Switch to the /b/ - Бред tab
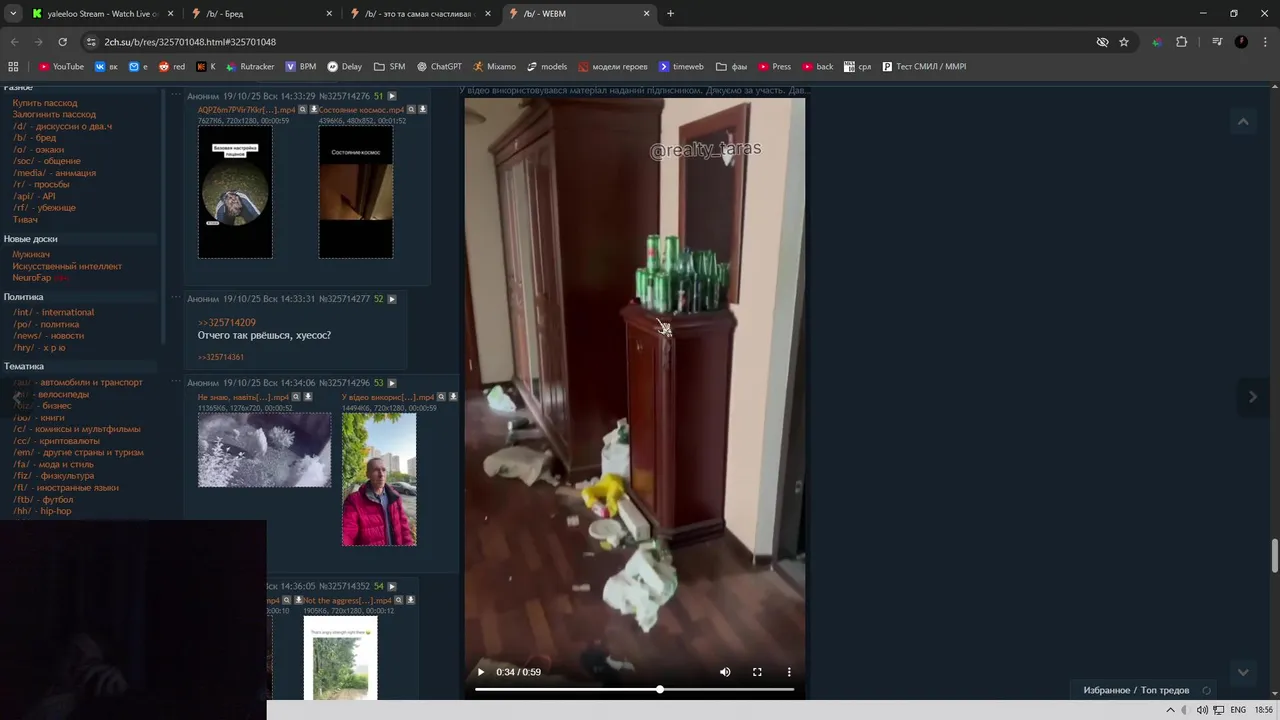1280x720 pixels. coord(260,13)
